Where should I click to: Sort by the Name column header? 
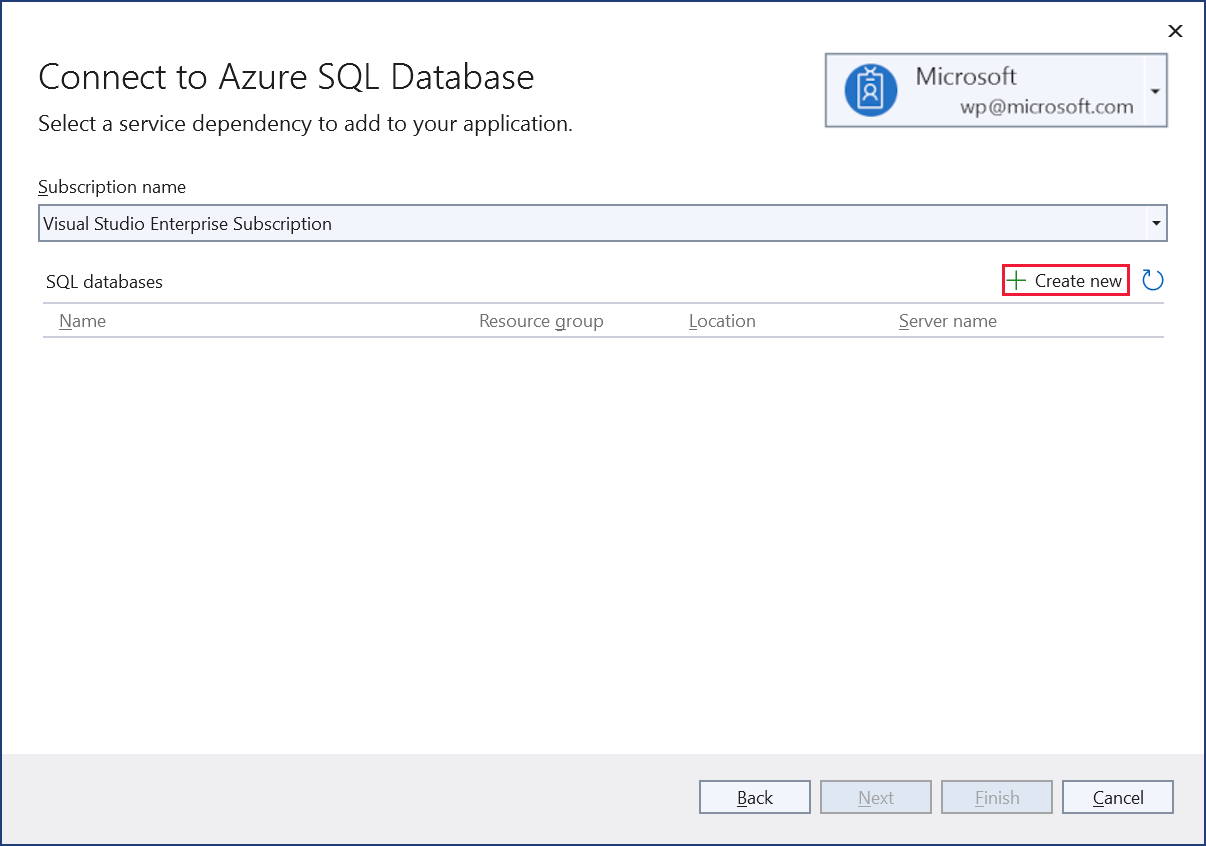click(x=82, y=320)
